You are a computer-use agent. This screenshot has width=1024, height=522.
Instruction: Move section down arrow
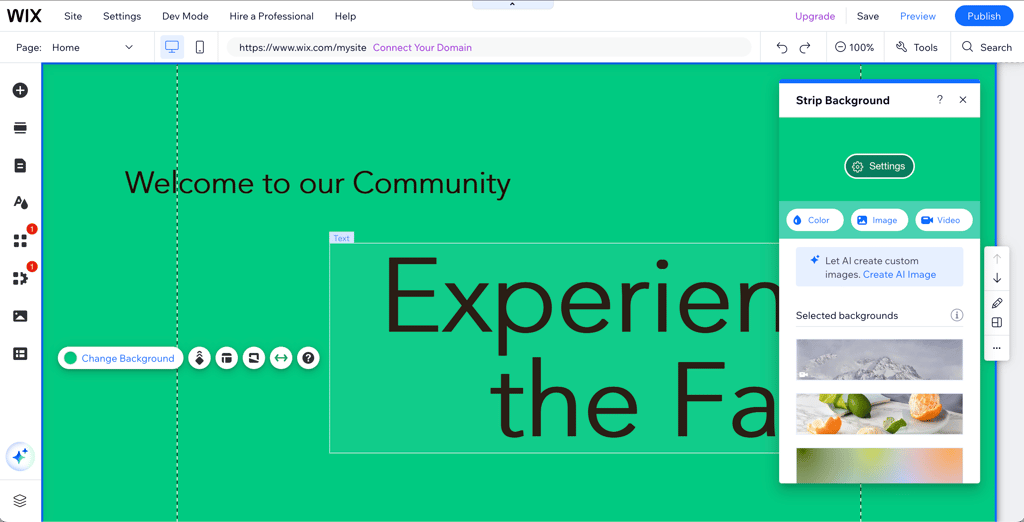[997, 278]
